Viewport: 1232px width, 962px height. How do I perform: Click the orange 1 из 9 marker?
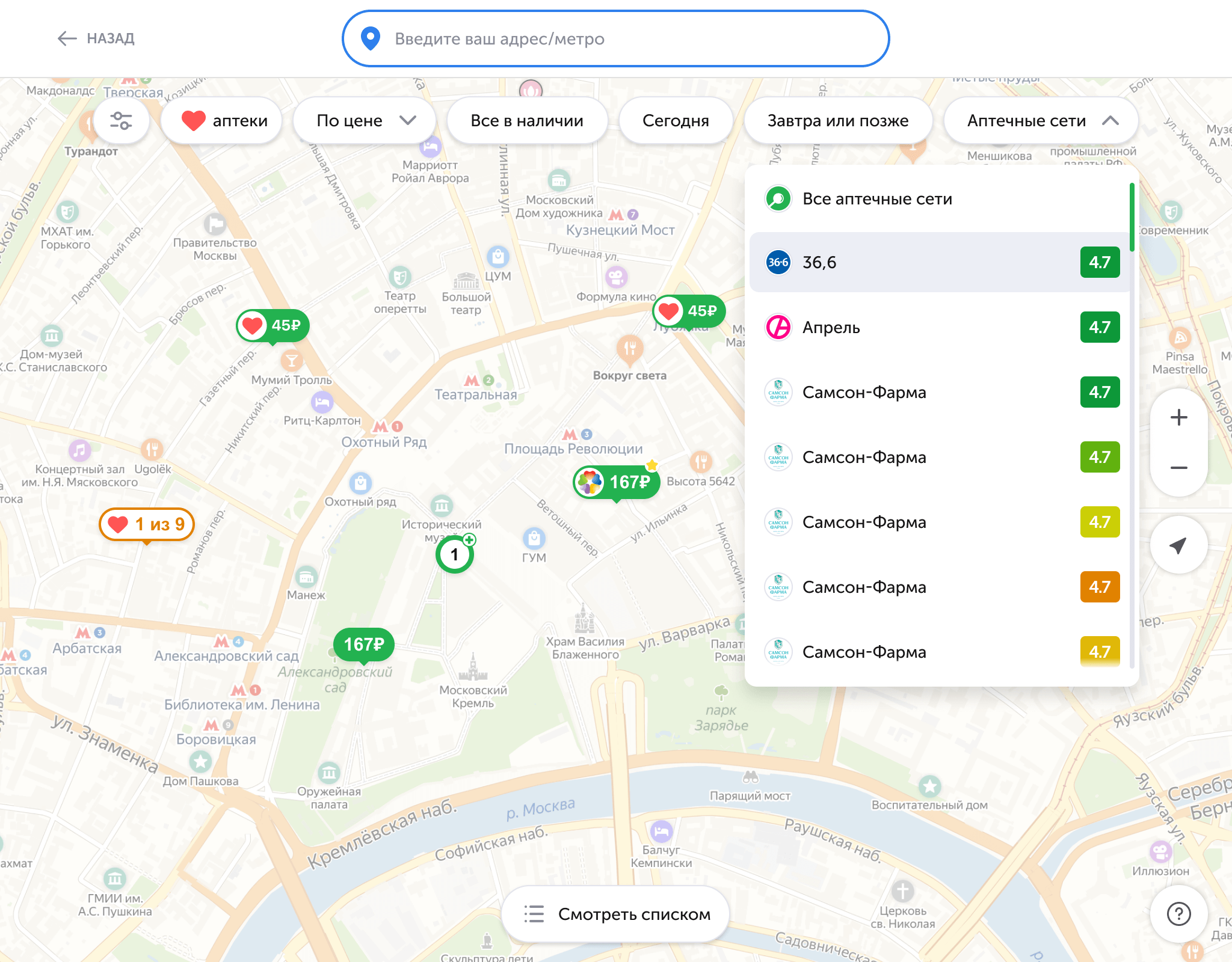pyautogui.click(x=147, y=525)
